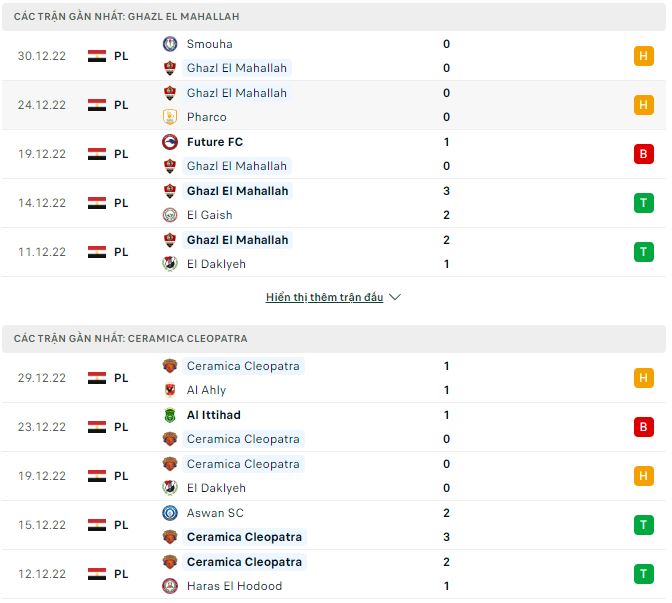Click the Smouha club crest icon
The width and height of the screenshot is (672, 603).
coord(170,44)
